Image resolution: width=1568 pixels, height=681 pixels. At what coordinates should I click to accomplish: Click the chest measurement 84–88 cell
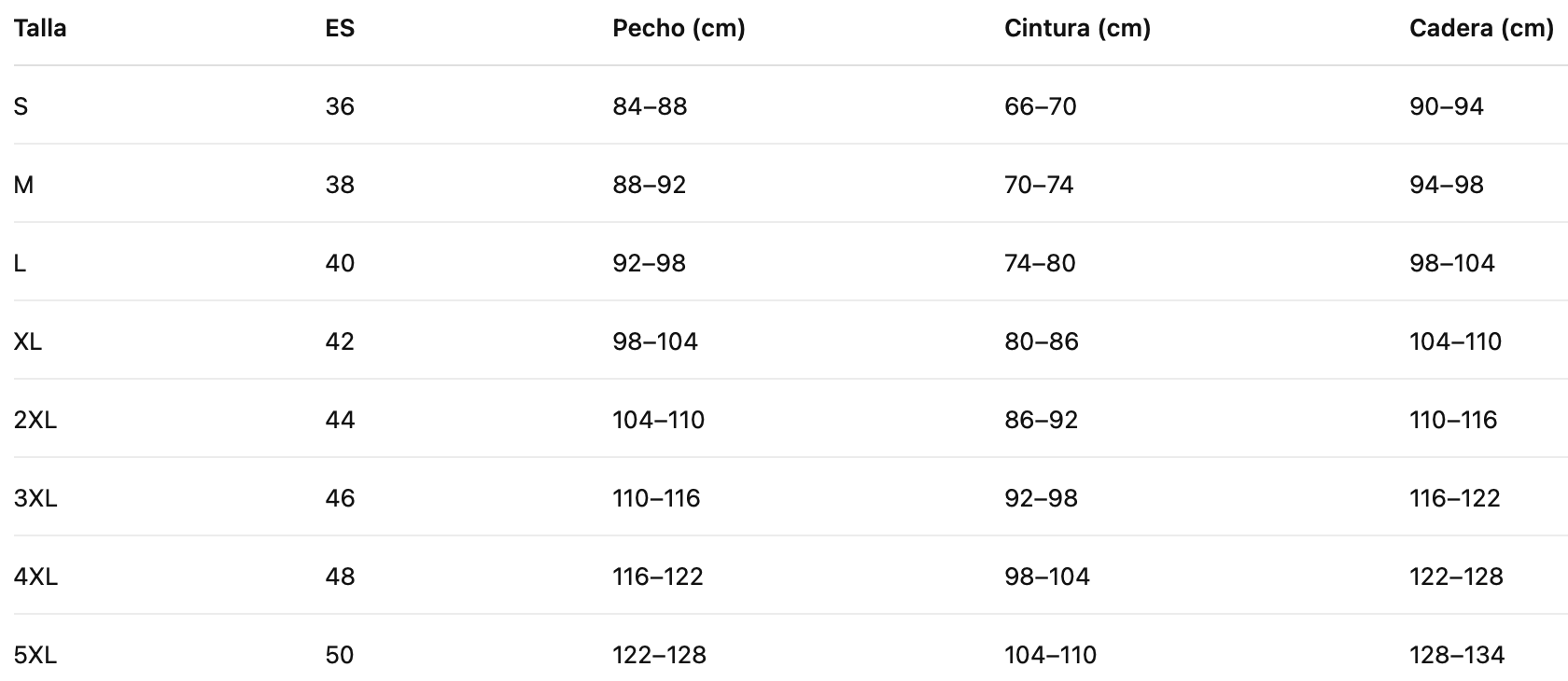point(650,107)
